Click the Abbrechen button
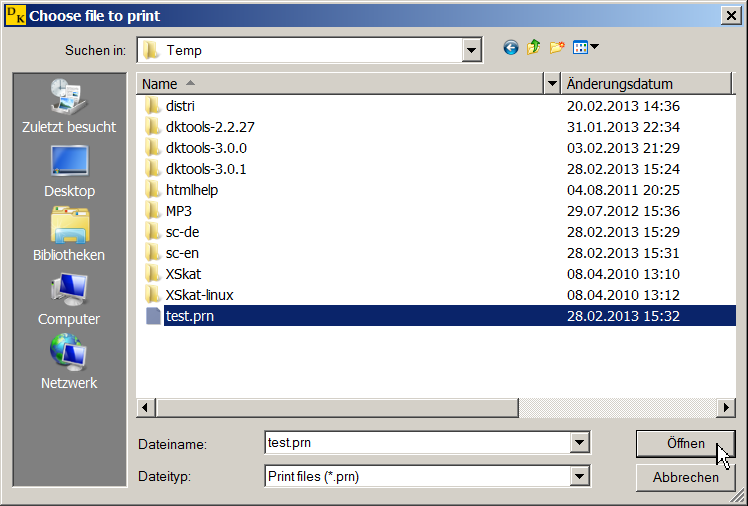748x506 pixels. coord(685,477)
